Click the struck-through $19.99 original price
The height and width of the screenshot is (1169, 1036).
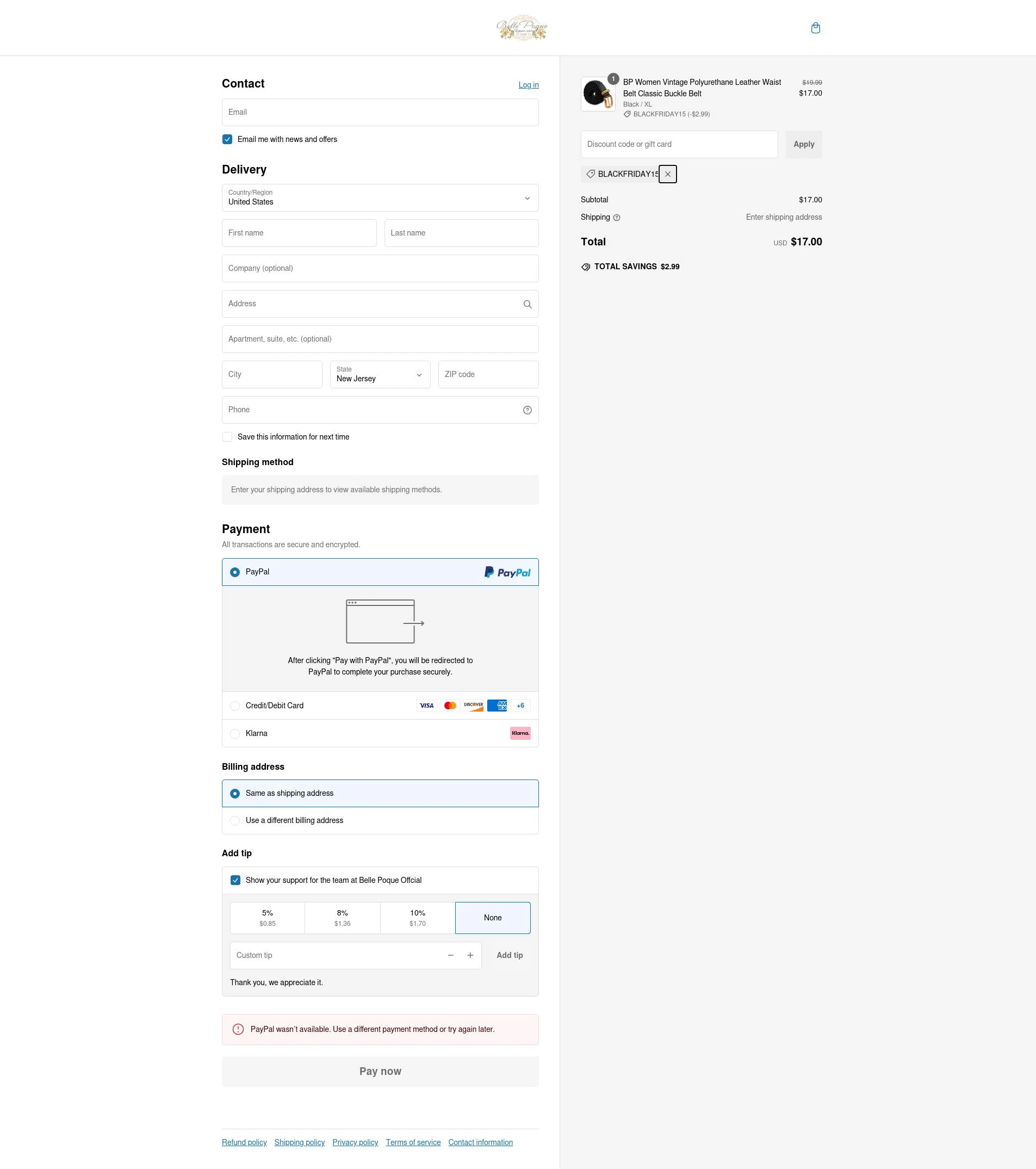812,82
